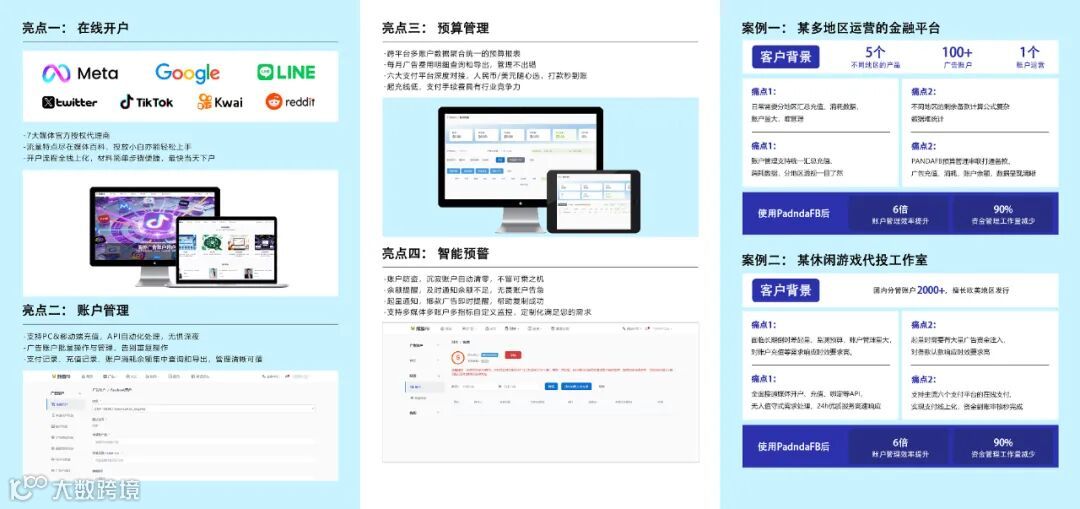Click the twitter logo
Image resolution: width=1080 pixels, height=509 pixels.
click(70, 102)
